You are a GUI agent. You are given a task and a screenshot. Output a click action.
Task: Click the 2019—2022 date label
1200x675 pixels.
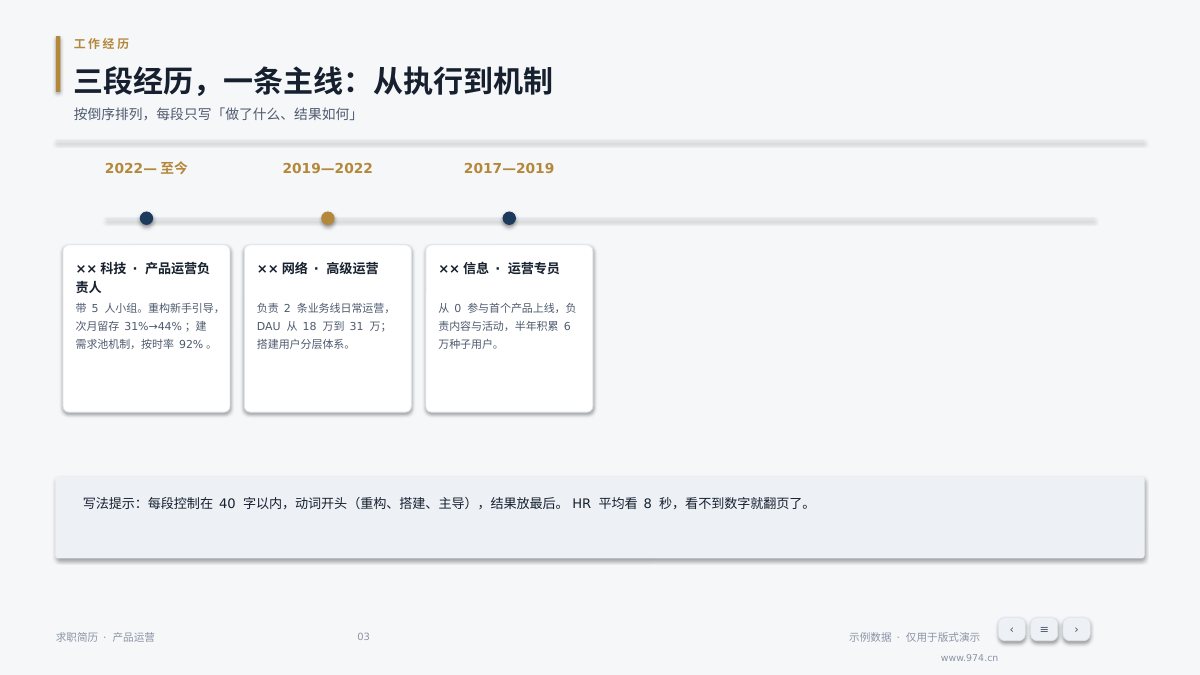click(x=327, y=168)
